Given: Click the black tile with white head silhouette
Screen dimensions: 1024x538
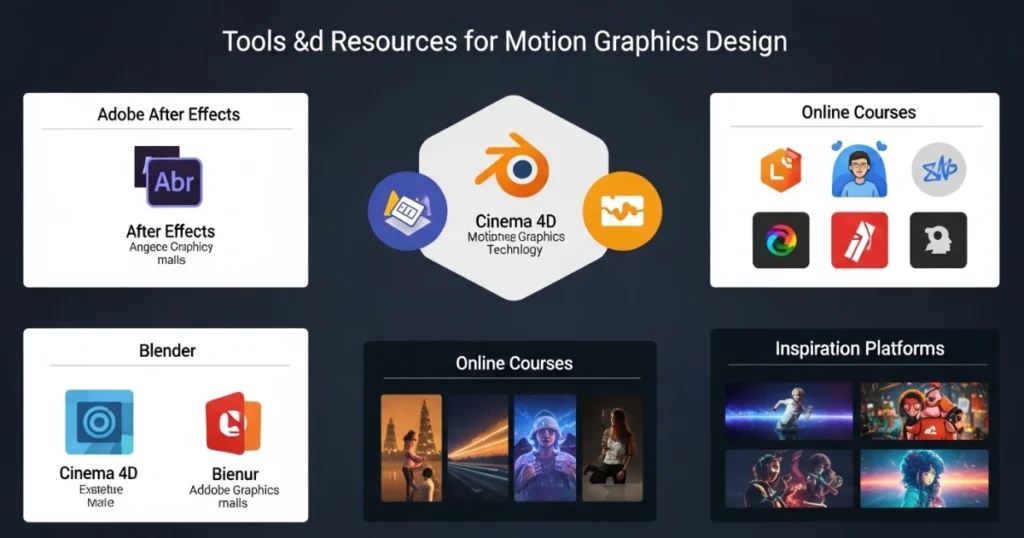Looking at the screenshot, I should pos(938,240).
